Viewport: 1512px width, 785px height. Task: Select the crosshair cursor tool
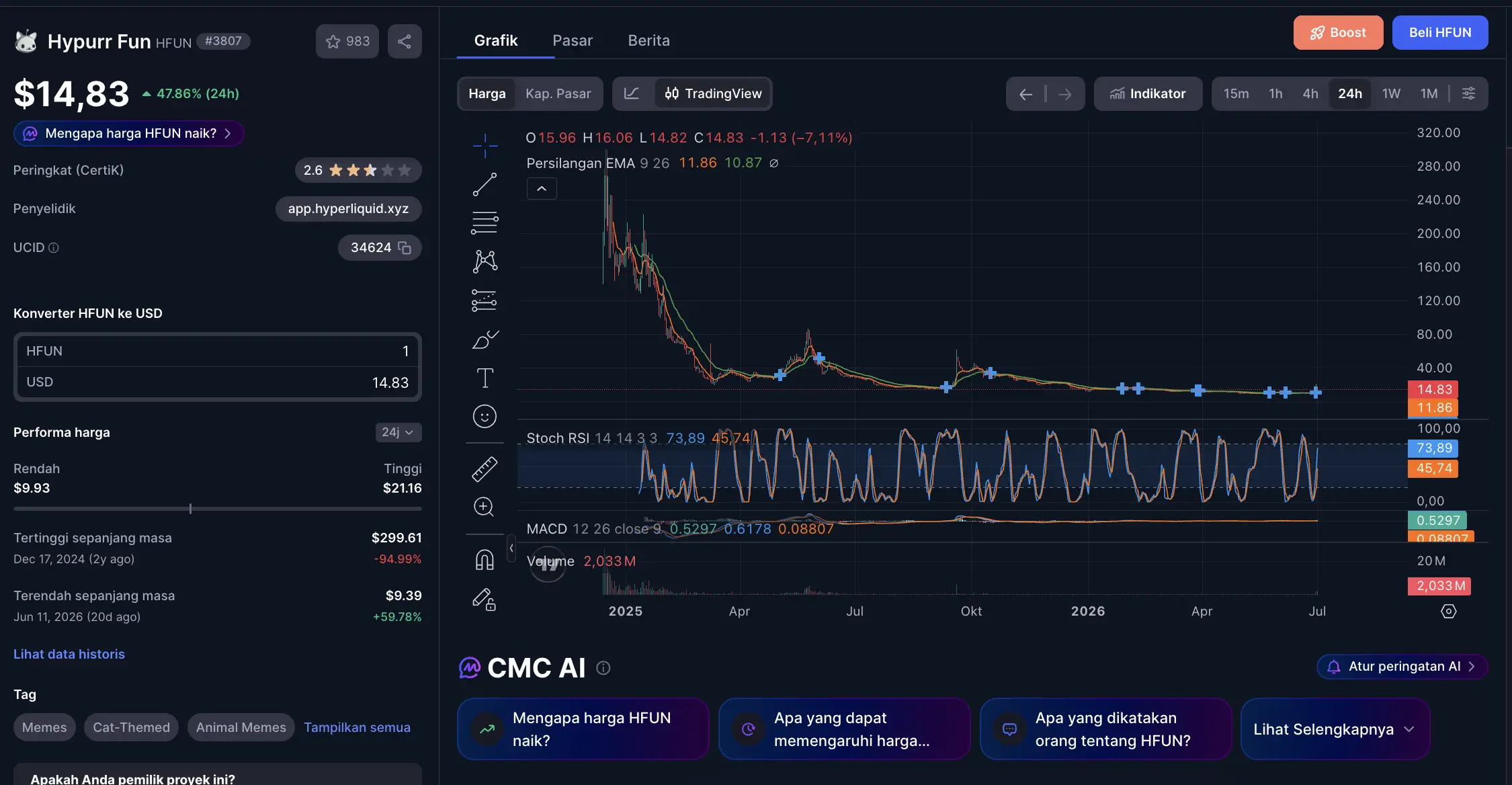coord(485,145)
